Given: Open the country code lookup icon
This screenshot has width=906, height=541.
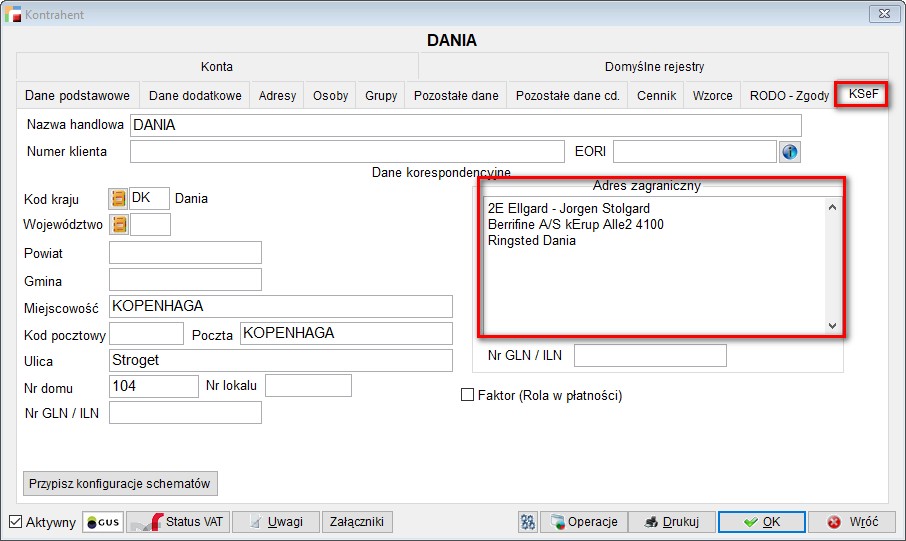Looking at the screenshot, I should coord(118,198).
